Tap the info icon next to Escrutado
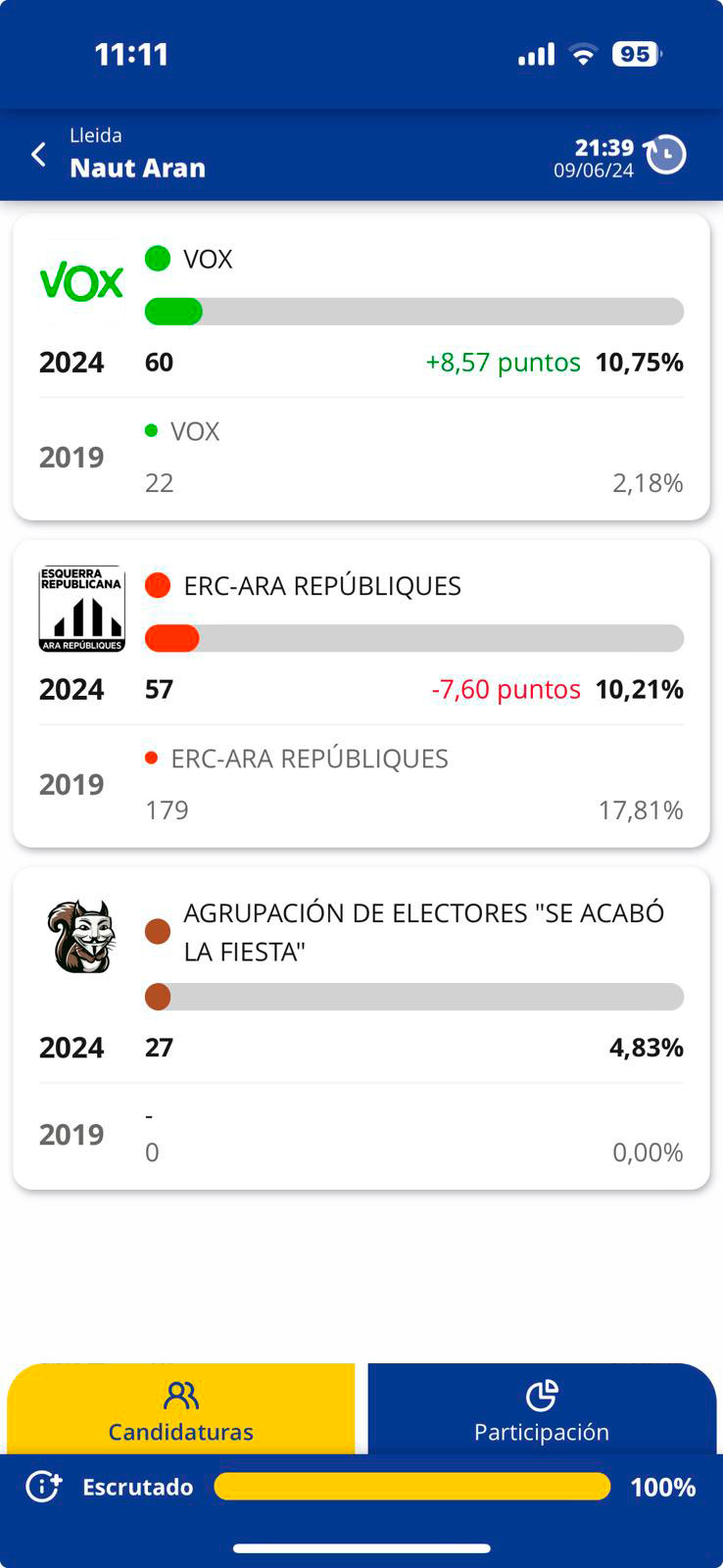This screenshot has width=723, height=1568. click(x=44, y=1487)
